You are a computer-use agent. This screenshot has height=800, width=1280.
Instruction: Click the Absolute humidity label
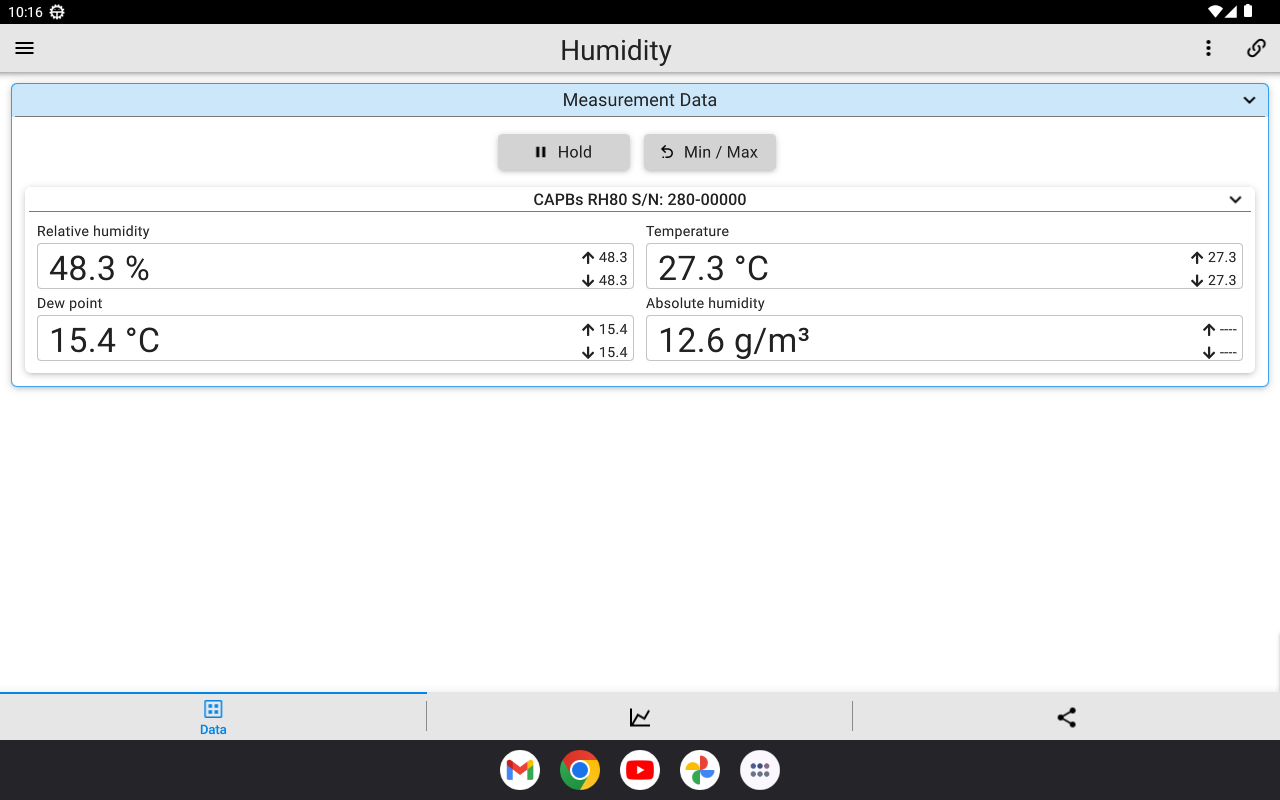705,303
